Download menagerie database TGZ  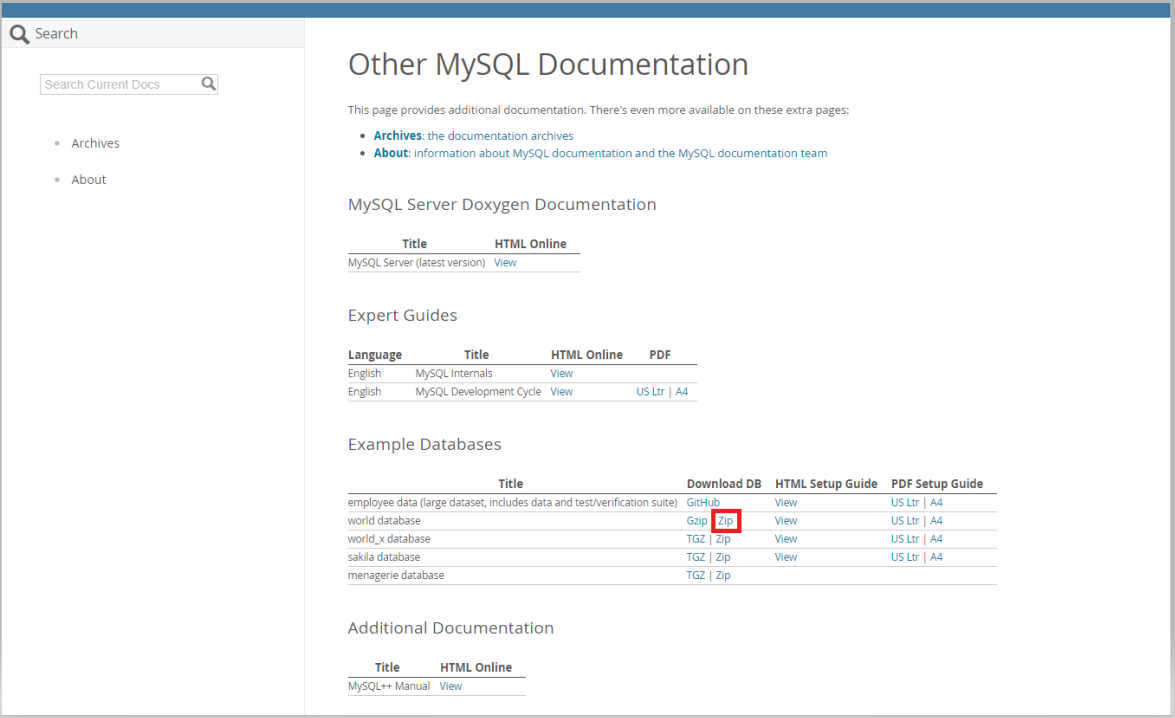(695, 576)
